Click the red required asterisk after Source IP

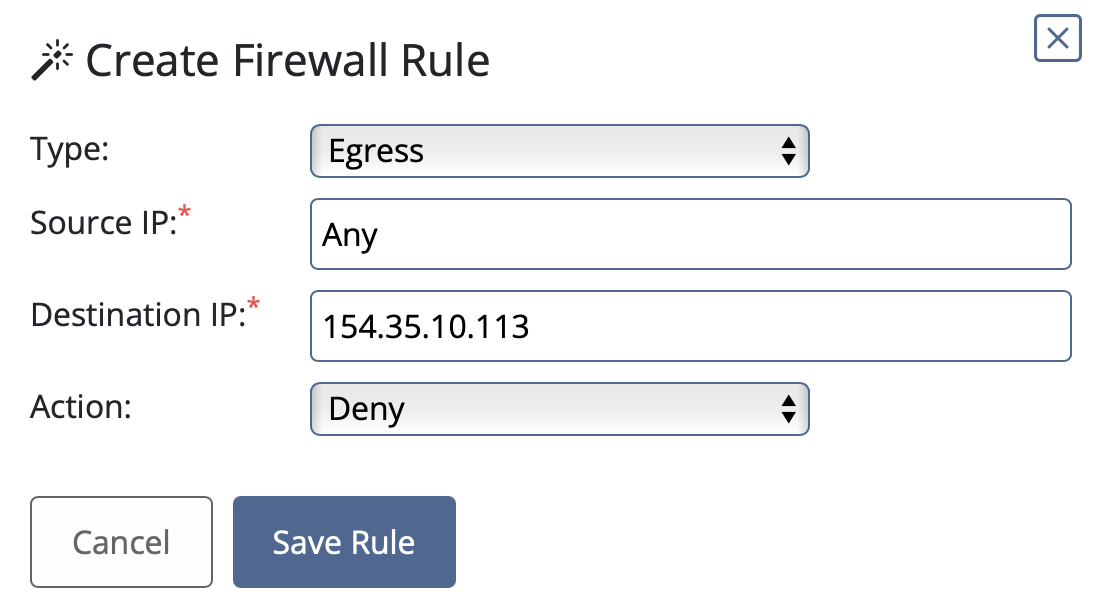[184, 211]
